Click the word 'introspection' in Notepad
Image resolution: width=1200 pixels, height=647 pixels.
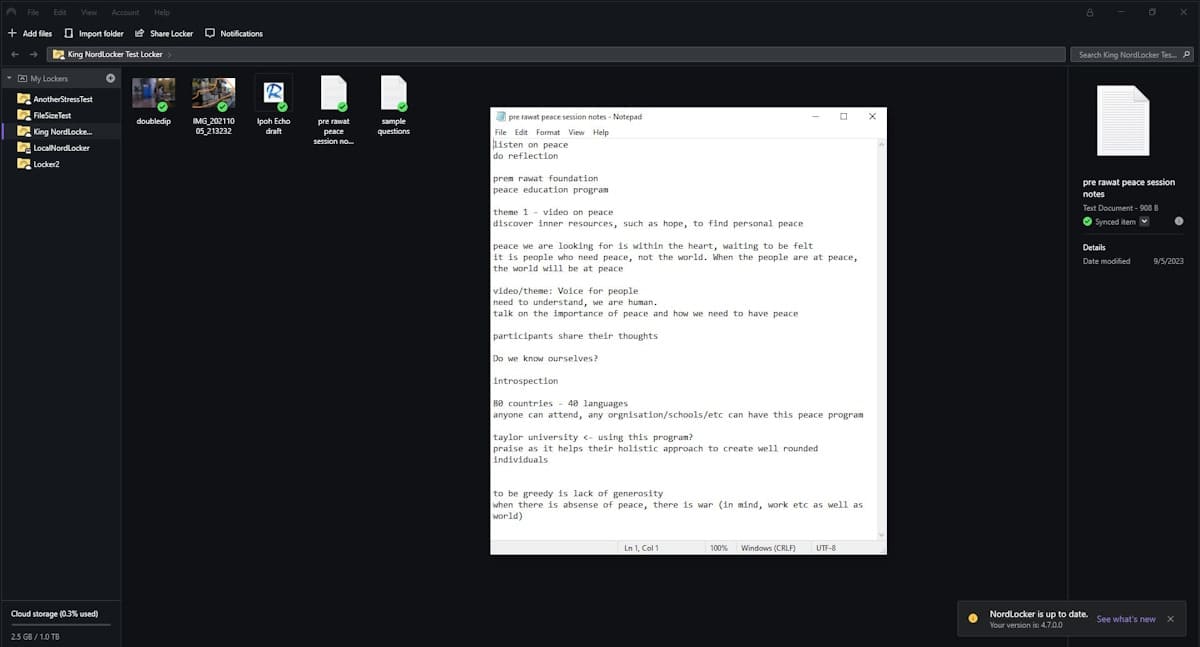click(x=525, y=381)
